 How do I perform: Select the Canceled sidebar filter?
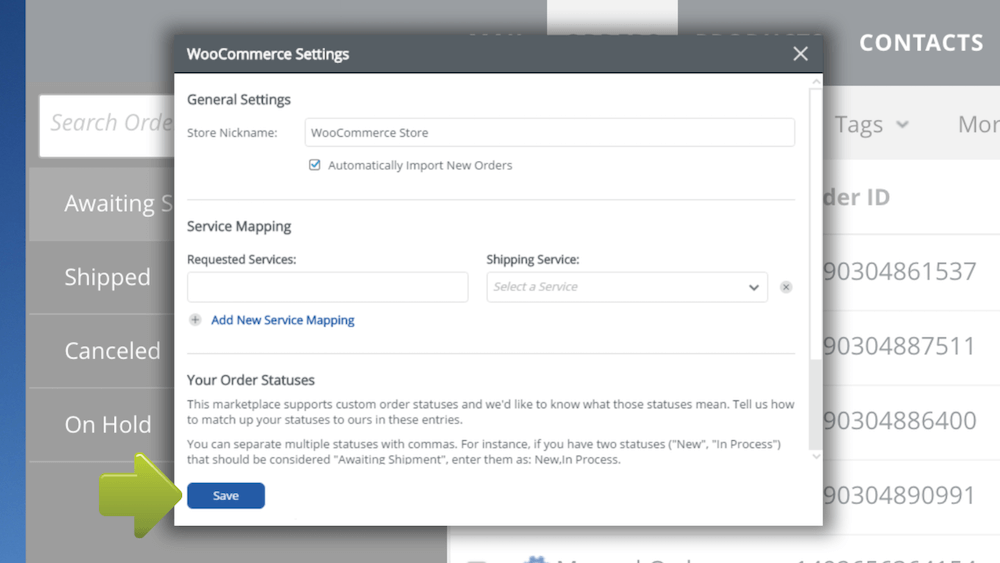point(102,351)
